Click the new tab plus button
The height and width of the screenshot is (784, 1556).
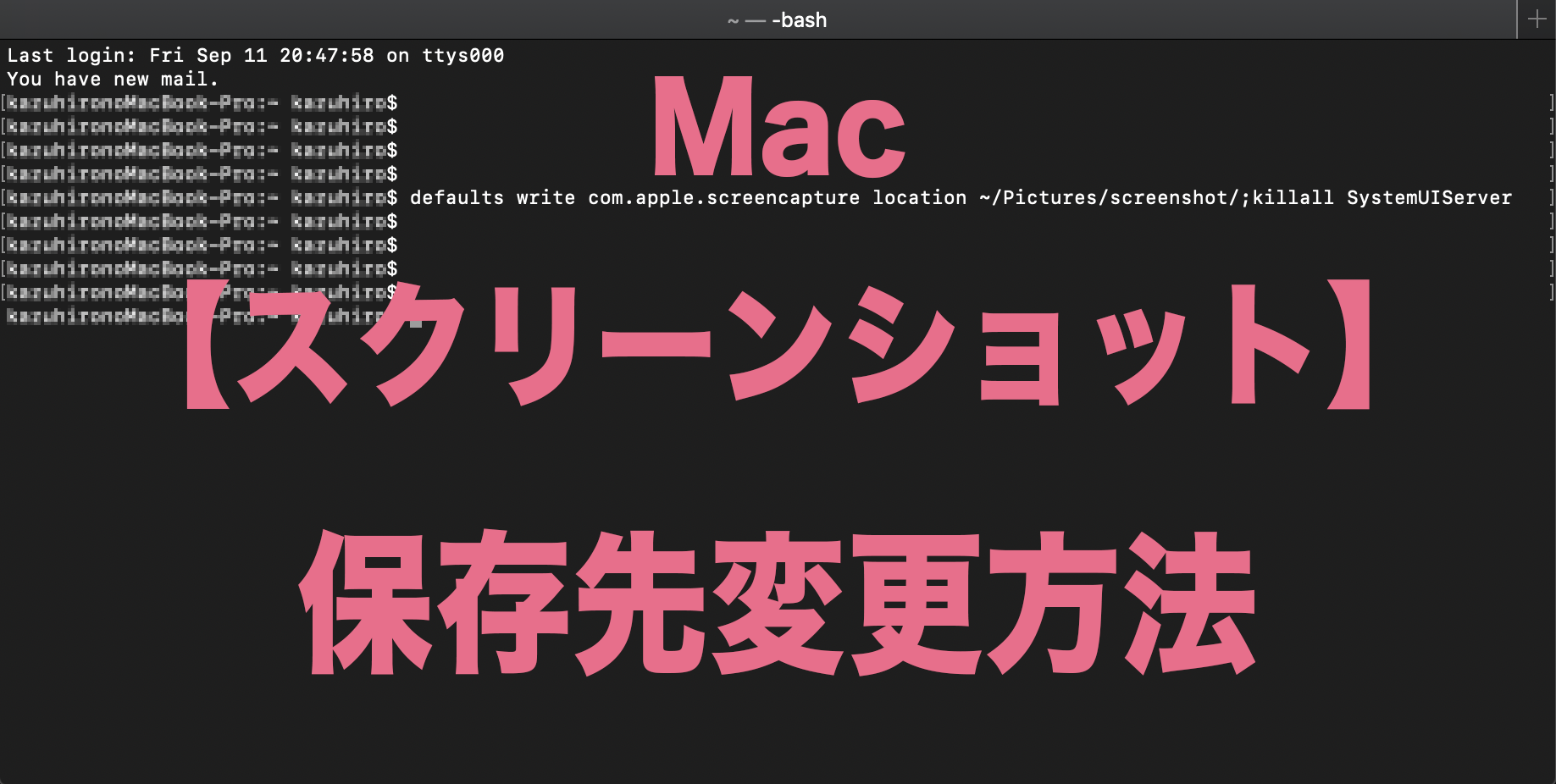[x=1537, y=19]
